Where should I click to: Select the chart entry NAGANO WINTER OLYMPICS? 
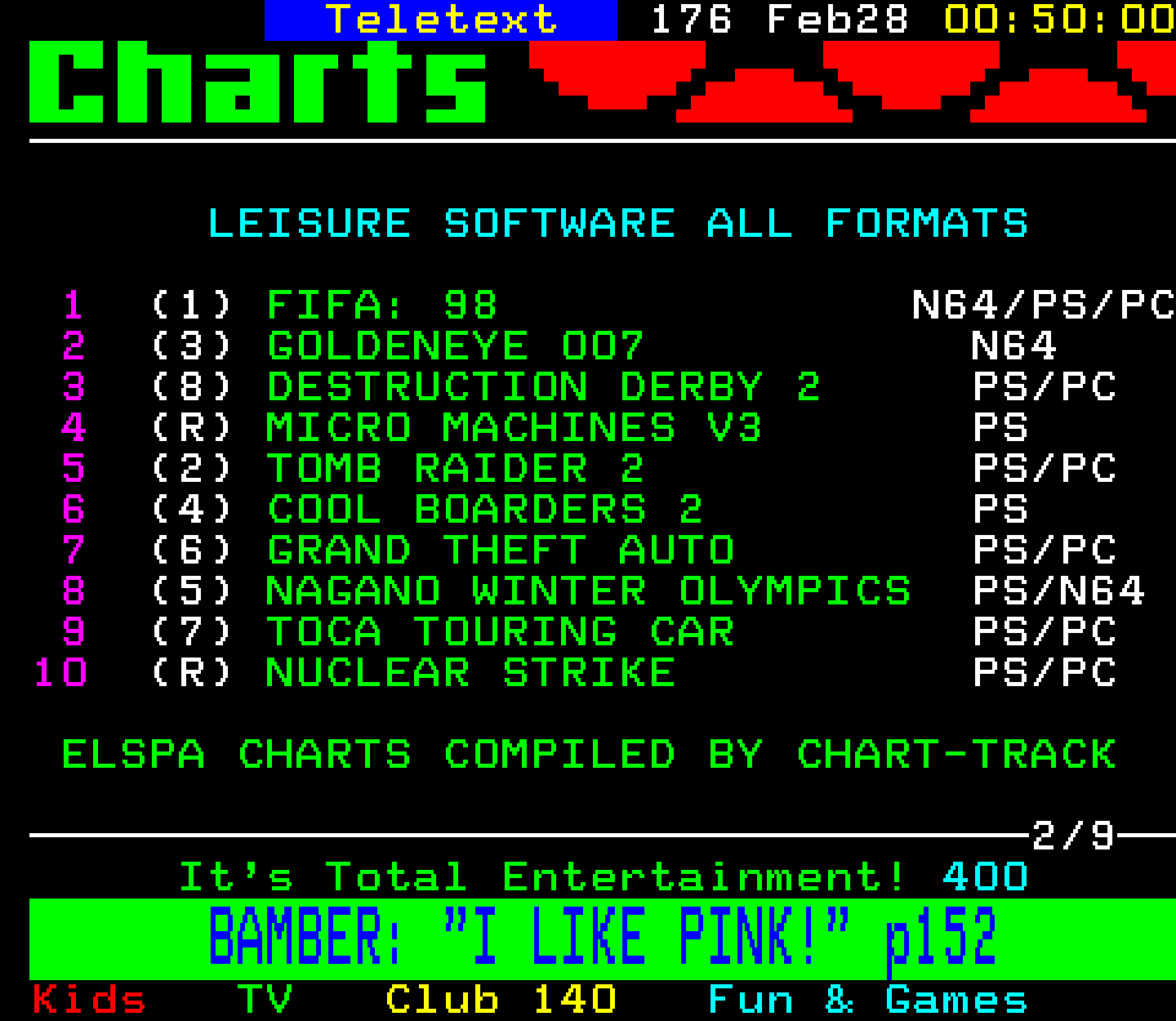(589, 591)
